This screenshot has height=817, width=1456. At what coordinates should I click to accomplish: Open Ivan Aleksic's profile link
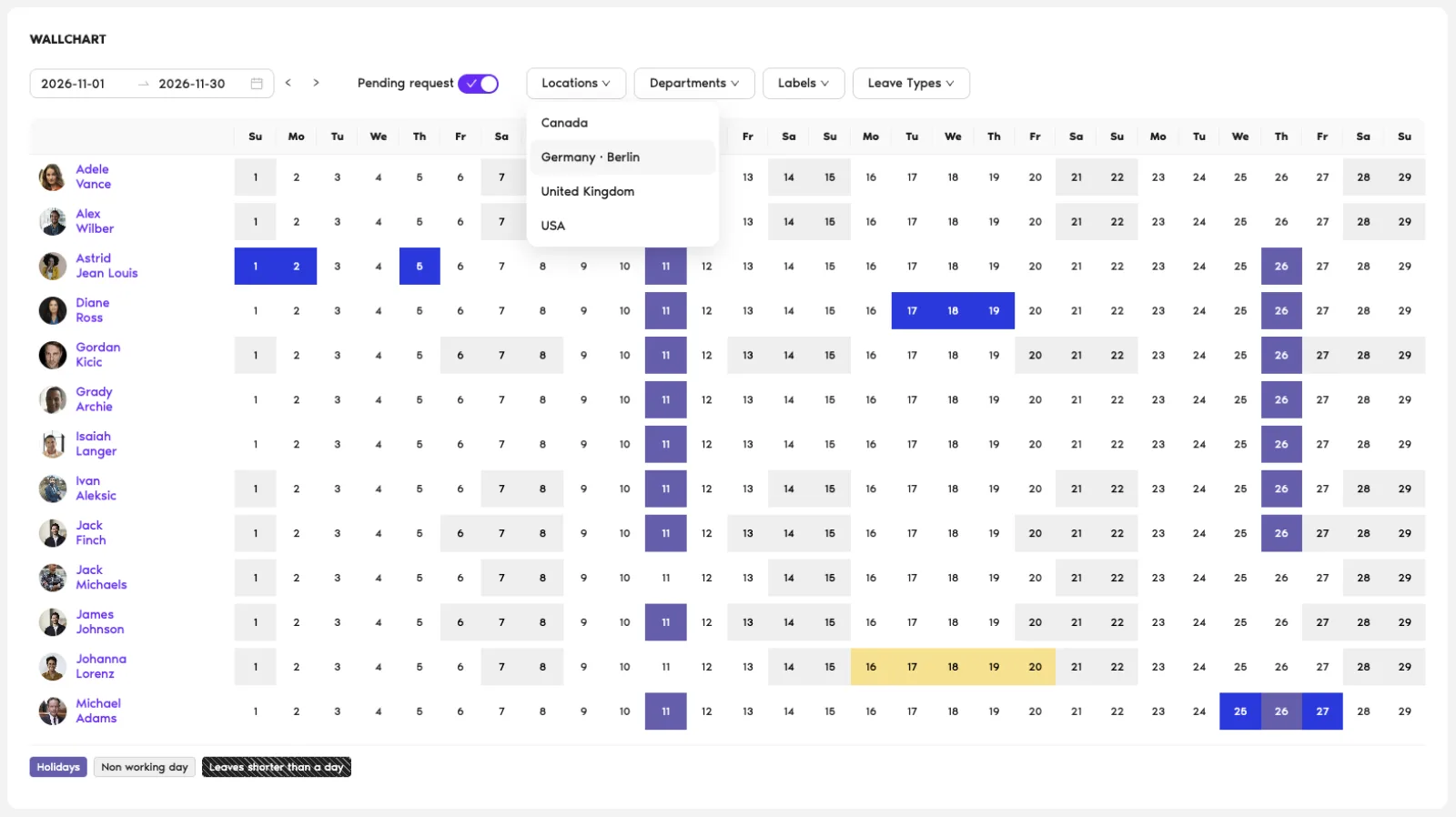click(x=96, y=489)
